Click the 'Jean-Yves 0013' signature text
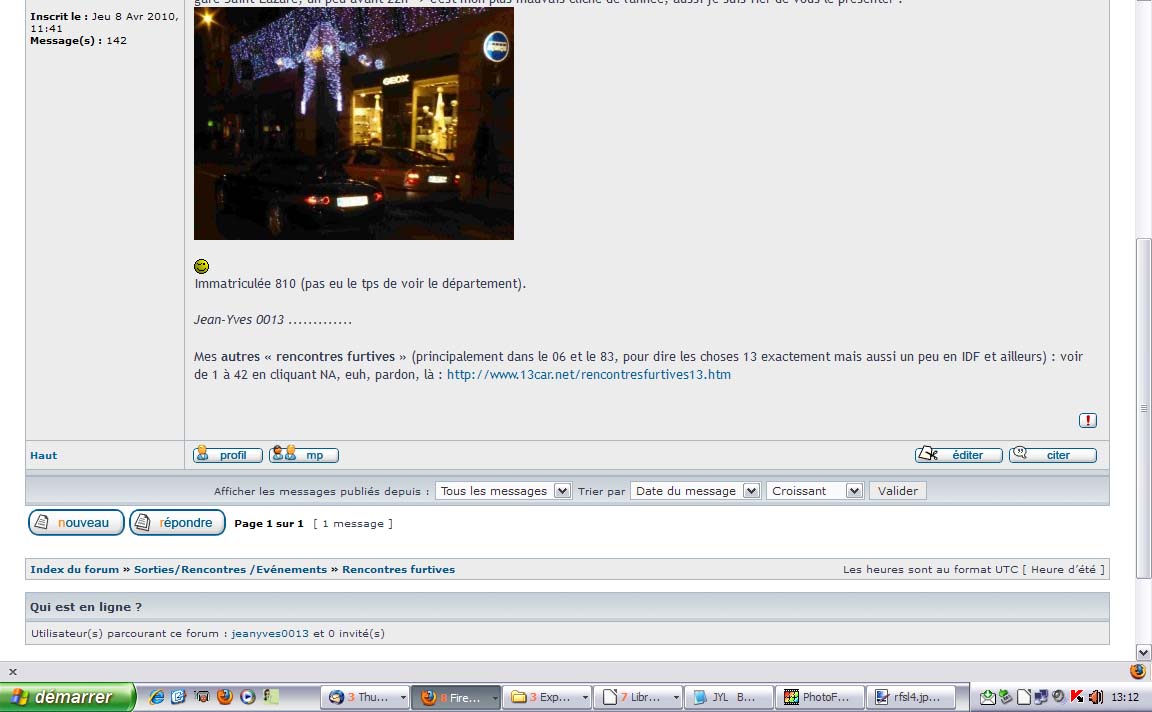This screenshot has height=712, width=1152. 239,320
